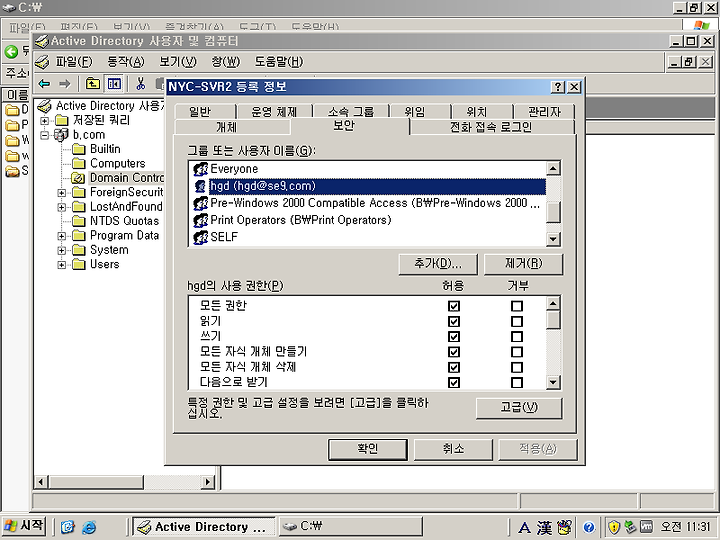The height and width of the screenshot is (540, 720).
Task: Switch to C:\ taskbar window button
Action: 350,527
